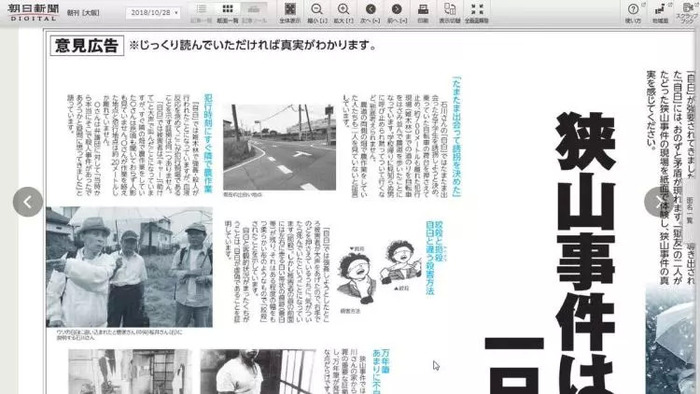Switch to page grid view
The height and width of the screenshot is (394, 700).
228,12
